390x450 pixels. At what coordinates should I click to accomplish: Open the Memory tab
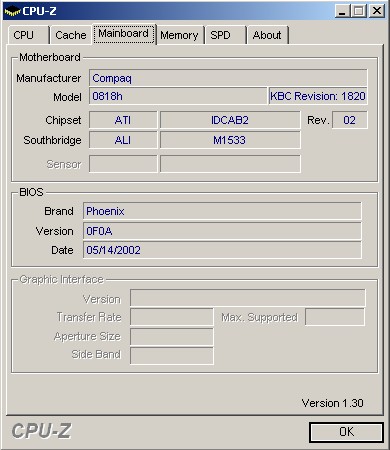pos(180,35)
